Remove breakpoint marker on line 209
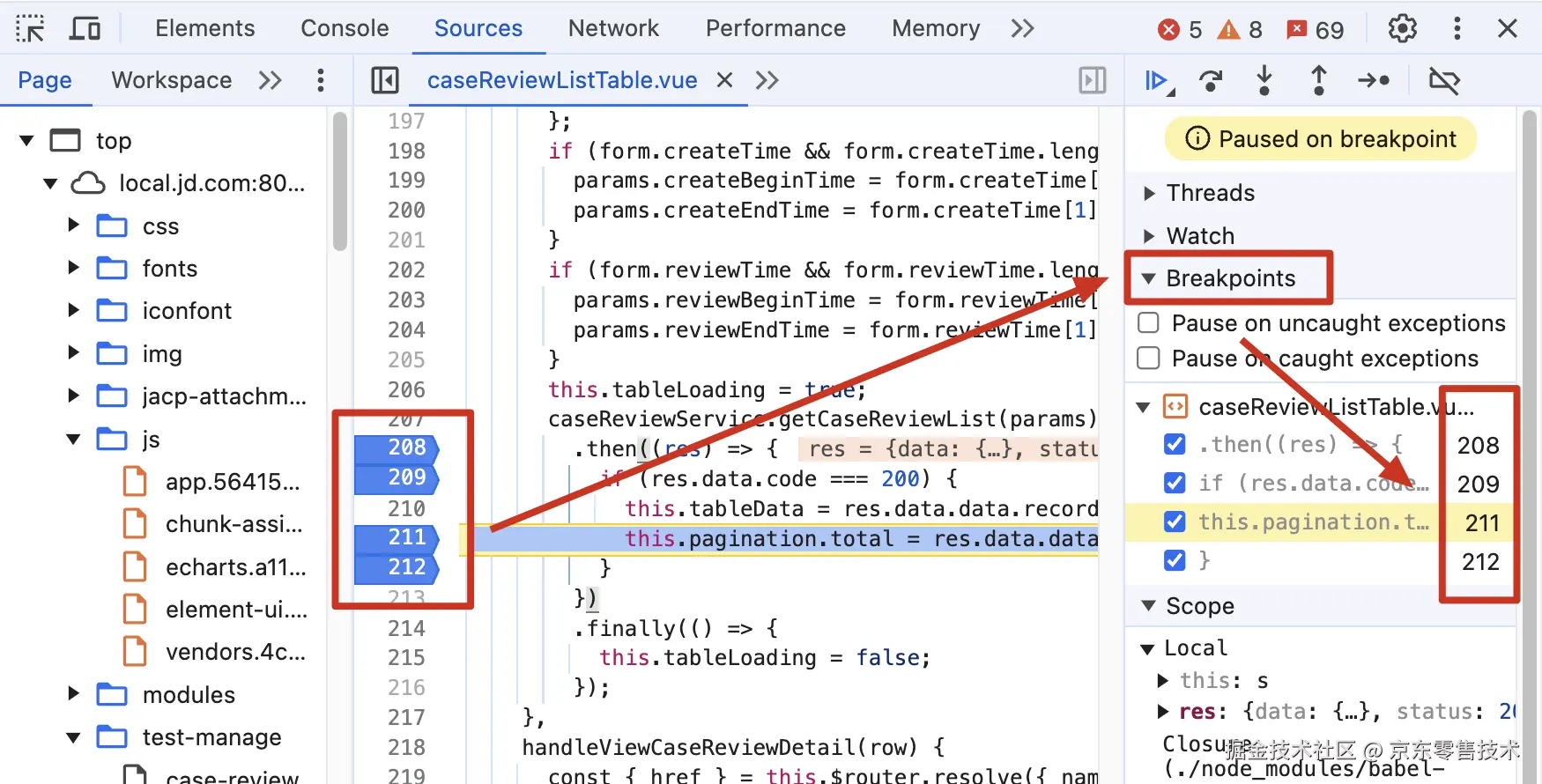The height and width of the screenshot is (784, 1542). 397,477
